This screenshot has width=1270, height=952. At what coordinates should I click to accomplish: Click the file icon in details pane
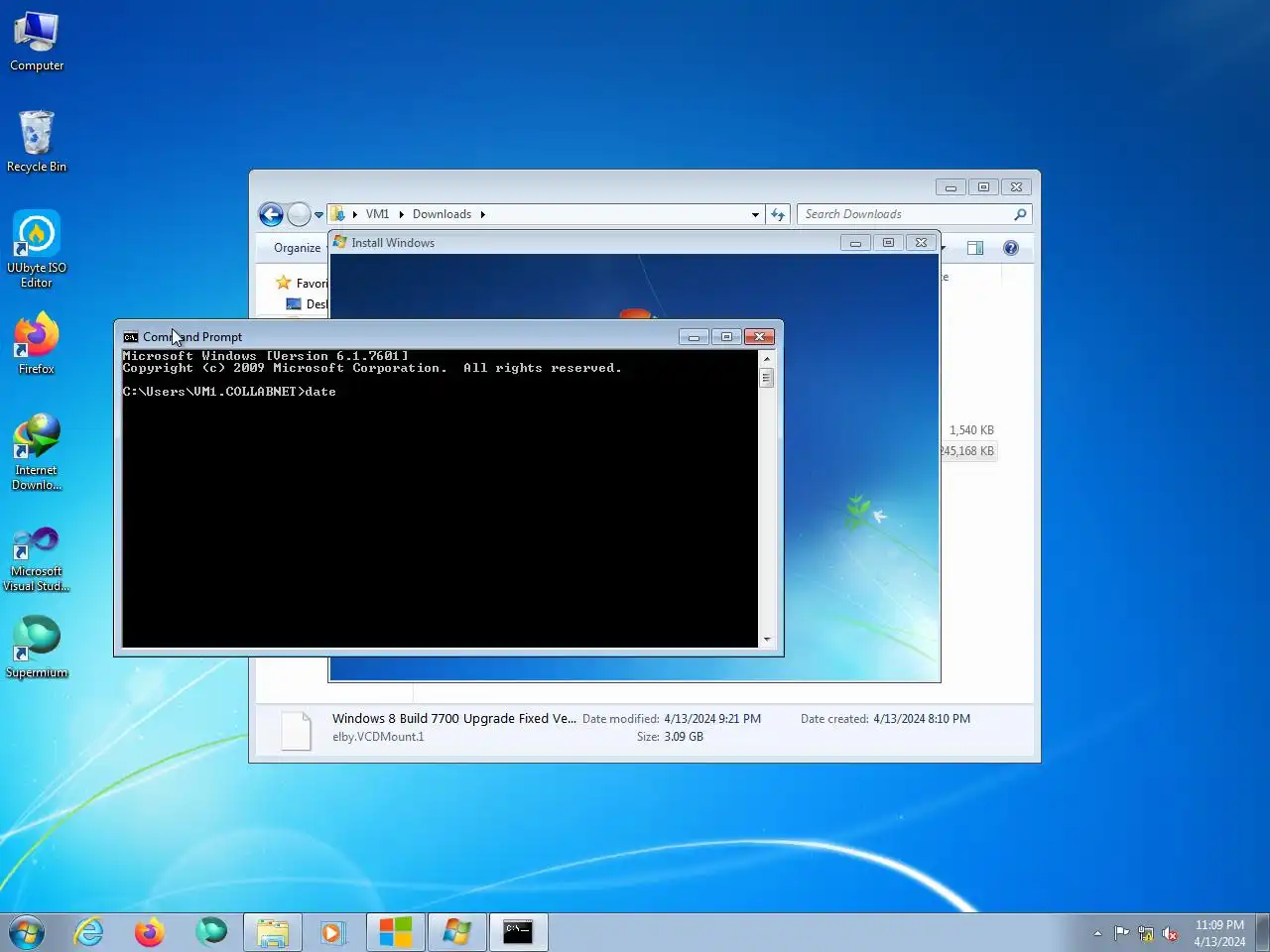point(296,731)
